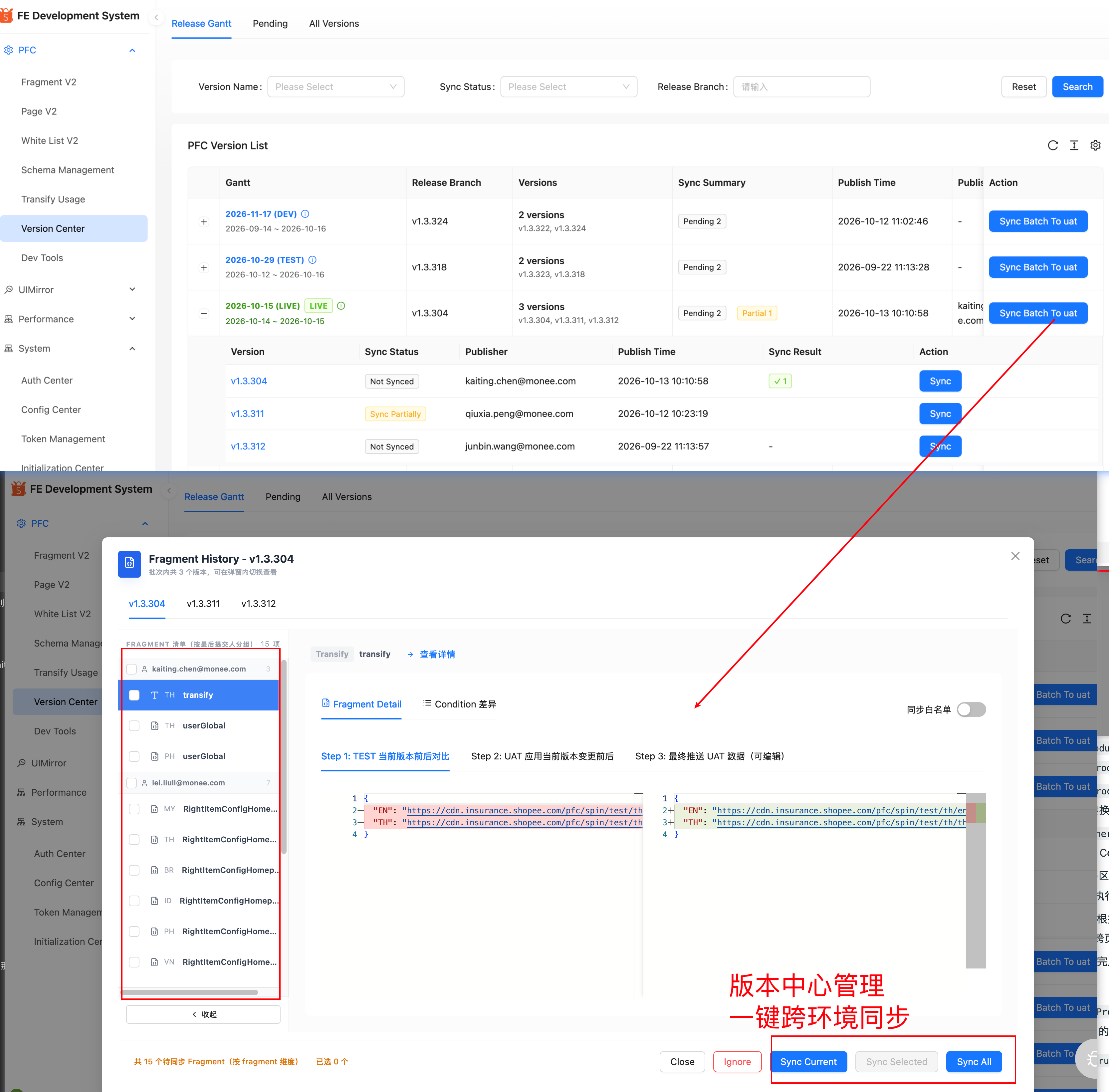Click the table density icon
This screenshot has height=1092, width=1109.
[x=1074, y=145]
